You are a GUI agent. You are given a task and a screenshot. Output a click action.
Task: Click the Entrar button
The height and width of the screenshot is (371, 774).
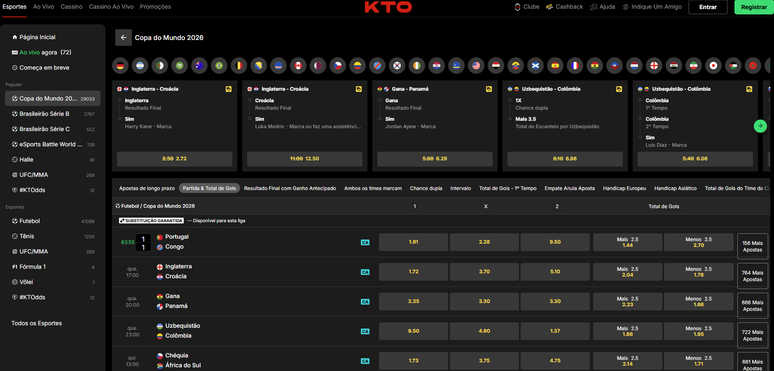click(x=708, y=7)
